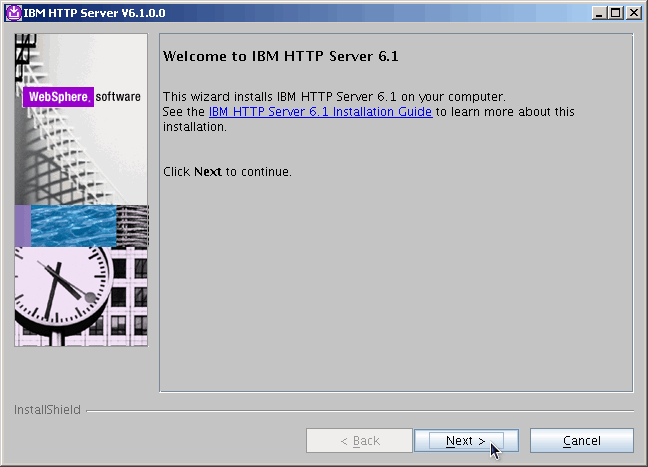Image resolution: width=648 pixels, height=467 pixels.
Task: Click the installer icon in the title bar
Action: click(x=13, y=13)
